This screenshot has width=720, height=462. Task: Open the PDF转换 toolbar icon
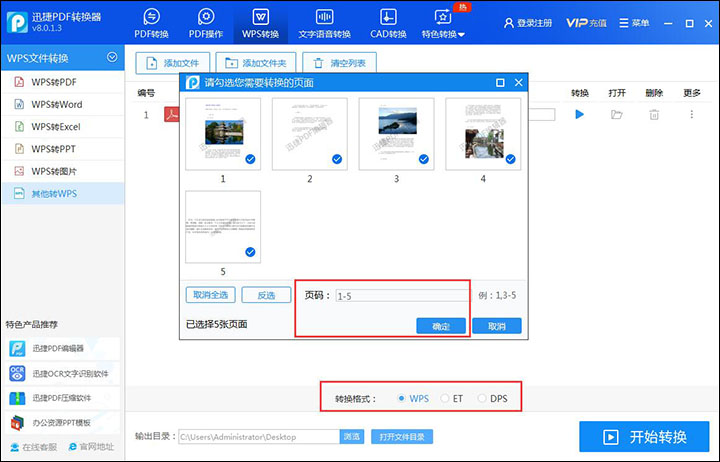point(151,17)
